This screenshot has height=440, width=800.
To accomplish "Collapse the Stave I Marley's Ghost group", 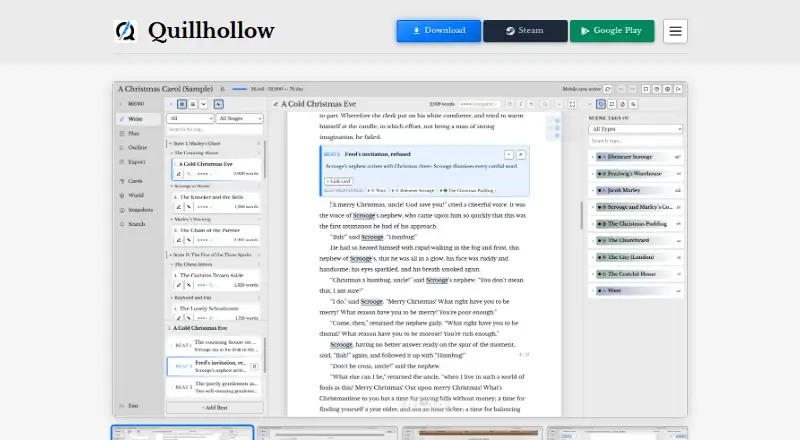I will 170,143.
